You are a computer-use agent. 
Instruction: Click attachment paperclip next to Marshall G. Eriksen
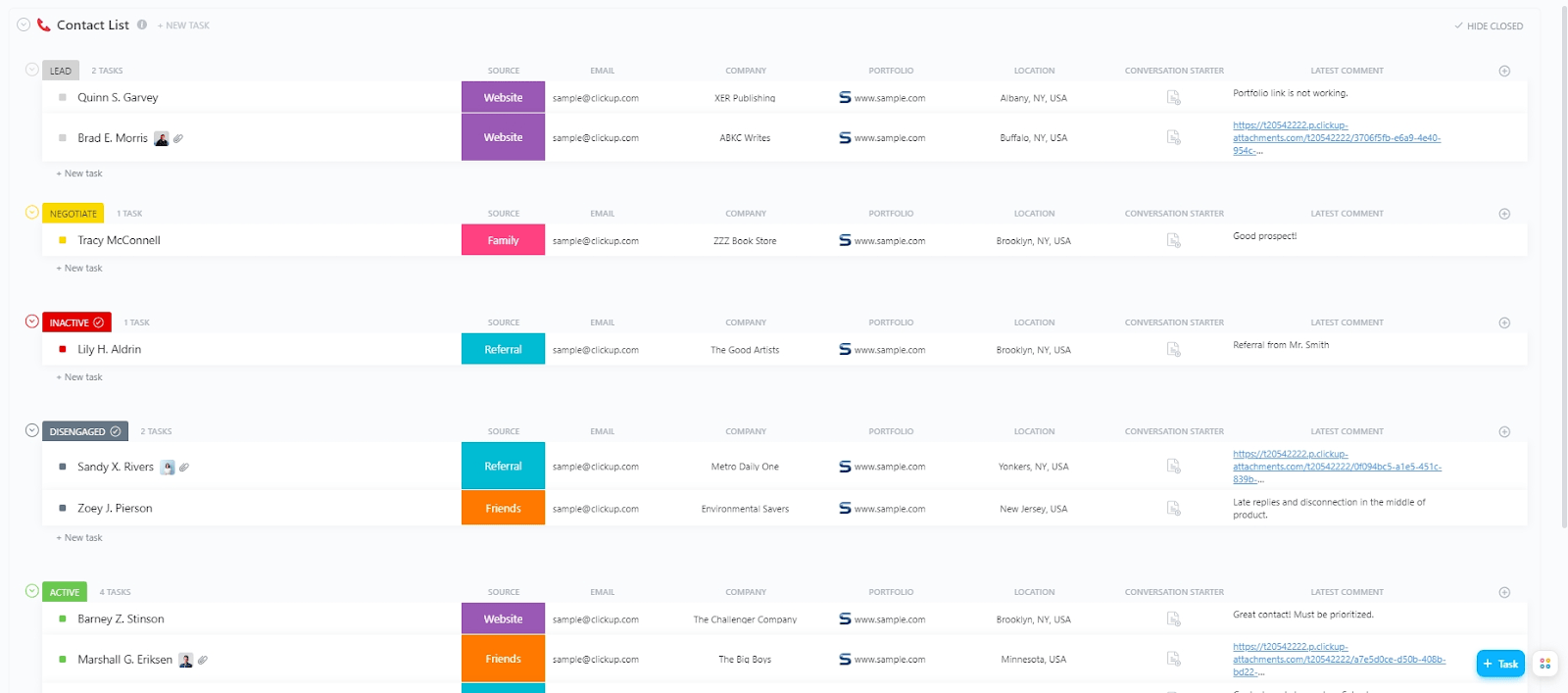point(203,661)
